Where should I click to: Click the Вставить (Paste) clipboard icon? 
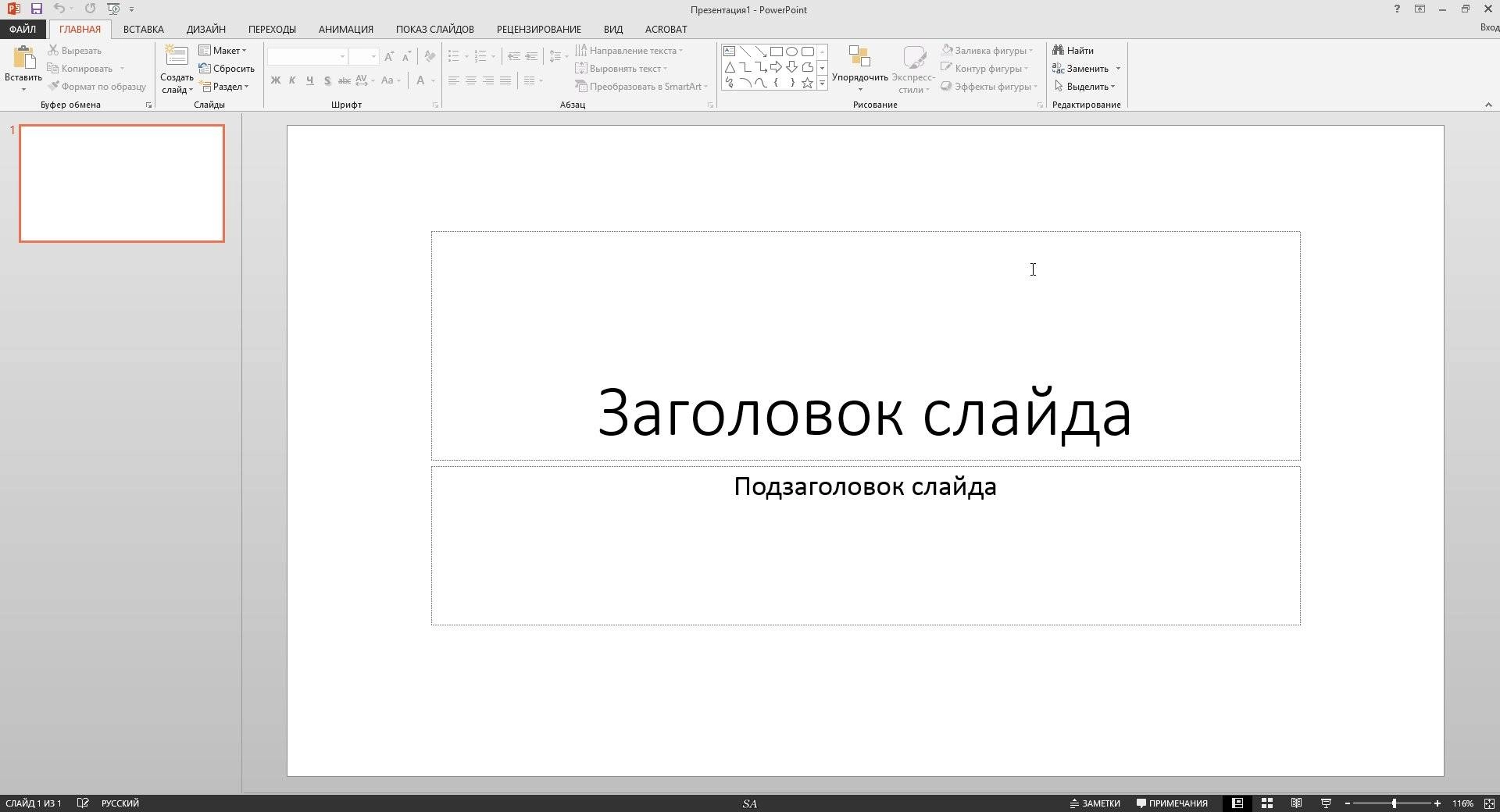(23, 58)
